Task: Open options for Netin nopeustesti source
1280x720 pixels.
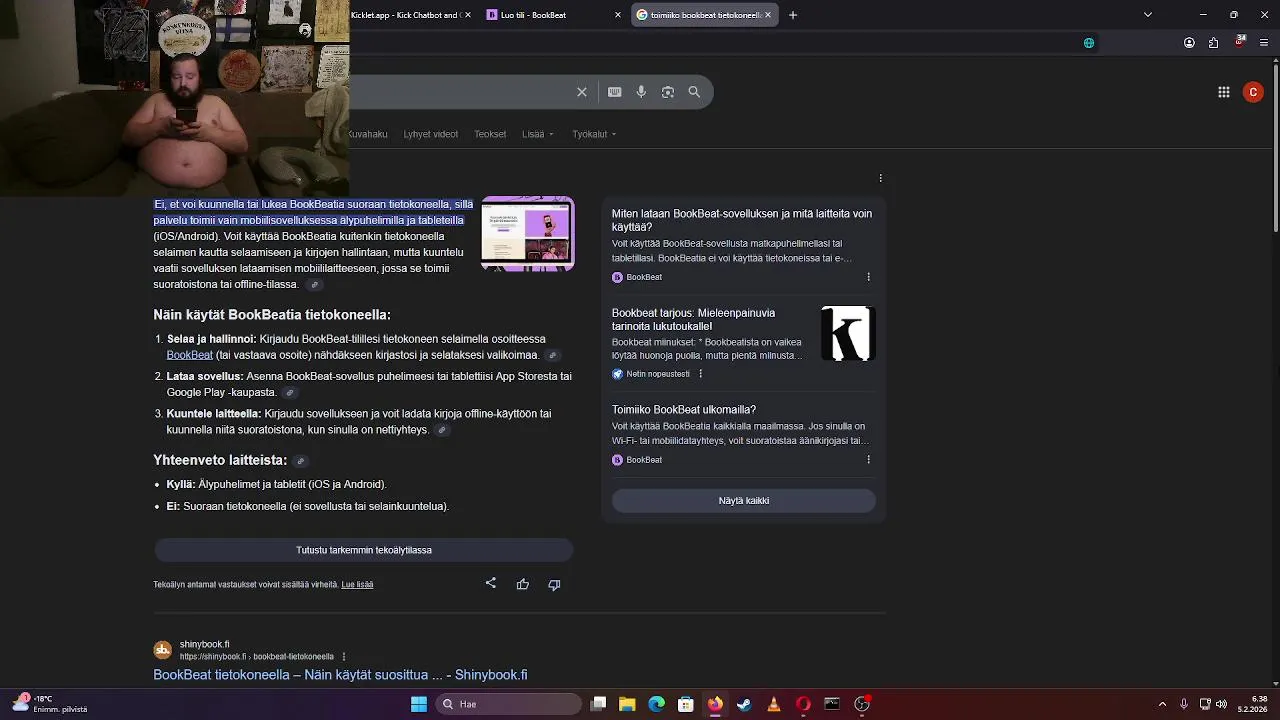Action: 700,374
